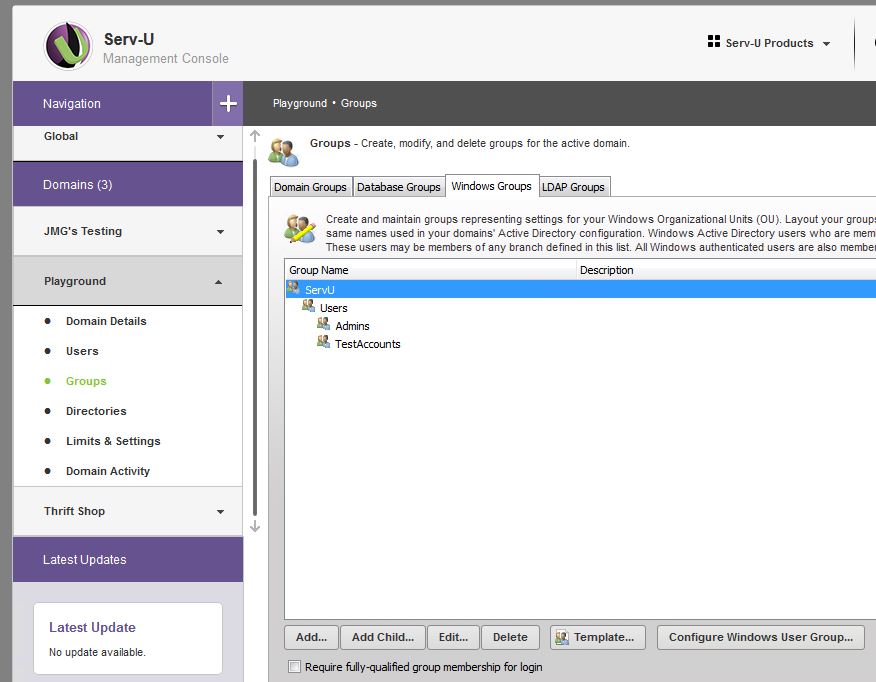The image size is (876, 682).
Task: Click the Latest Updates header
Action: 128,560
